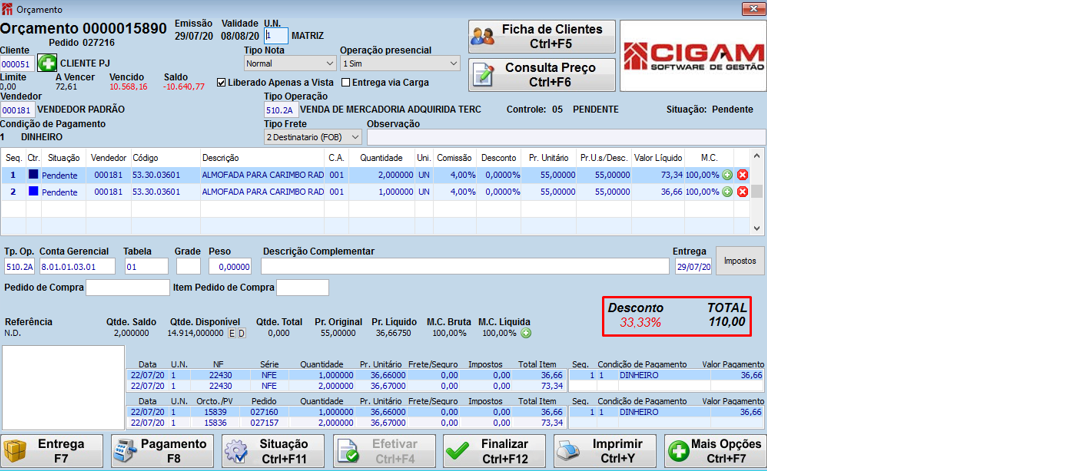Click the Vencido value 10.568,16
This screenshot has width=1080, height=471.
[128, 87]
